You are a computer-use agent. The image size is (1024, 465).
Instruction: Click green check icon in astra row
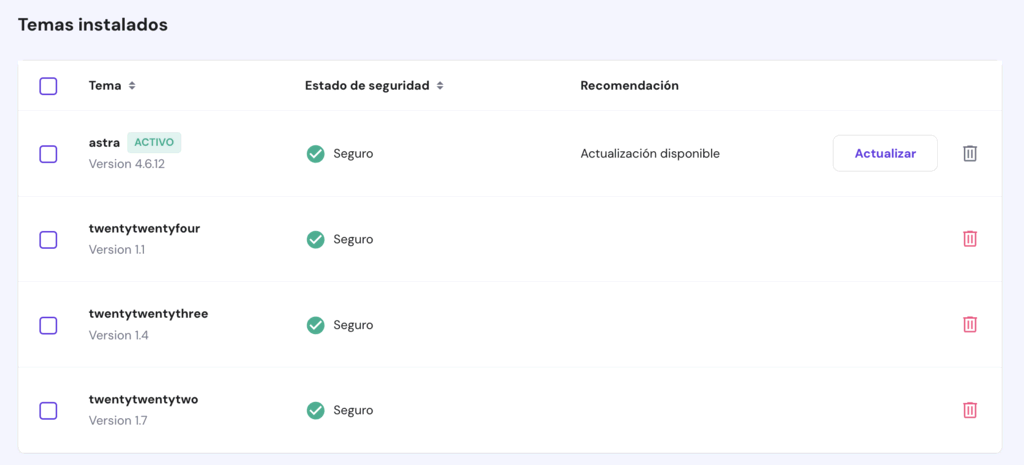click(315, 154)
